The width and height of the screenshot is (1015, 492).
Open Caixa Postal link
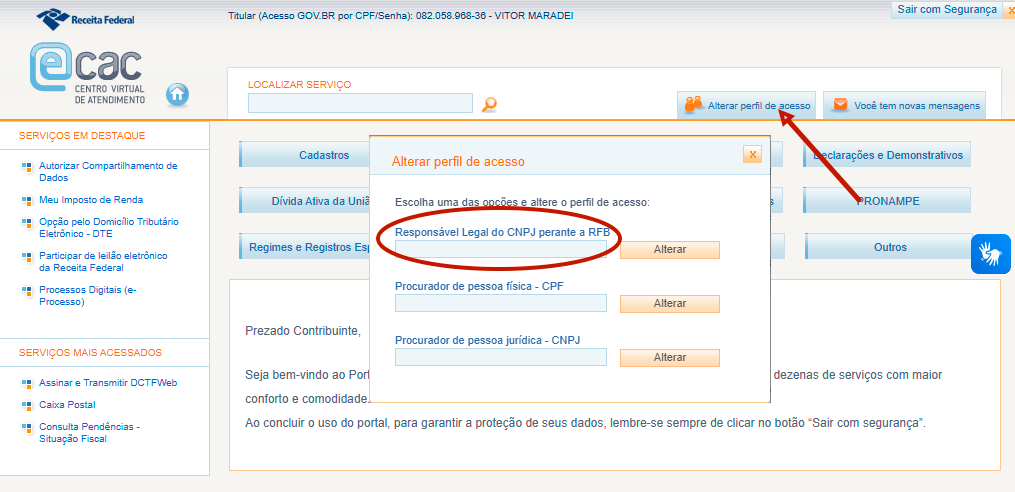(x=67, y=405)
